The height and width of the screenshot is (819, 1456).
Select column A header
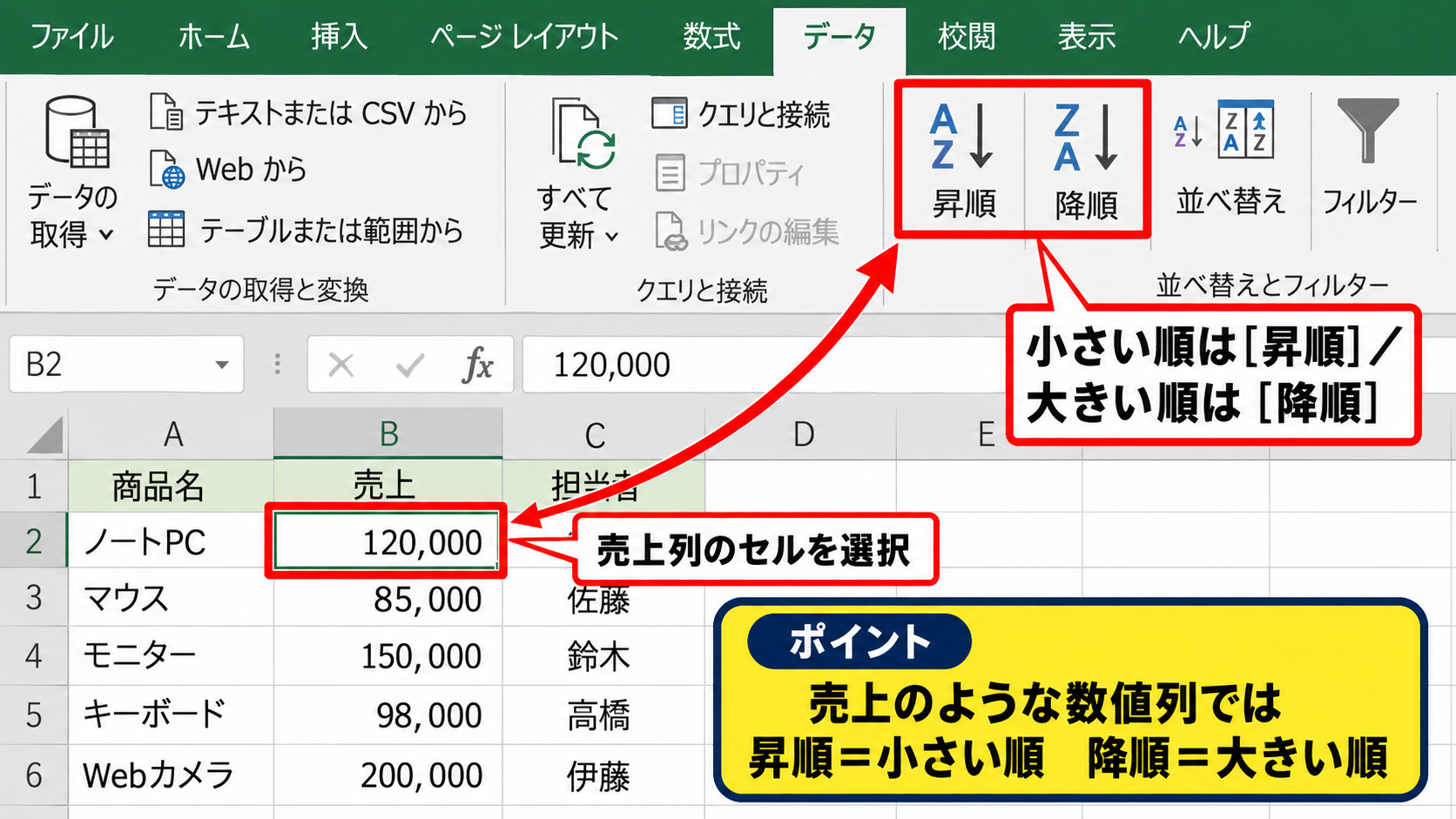(172, 433)
